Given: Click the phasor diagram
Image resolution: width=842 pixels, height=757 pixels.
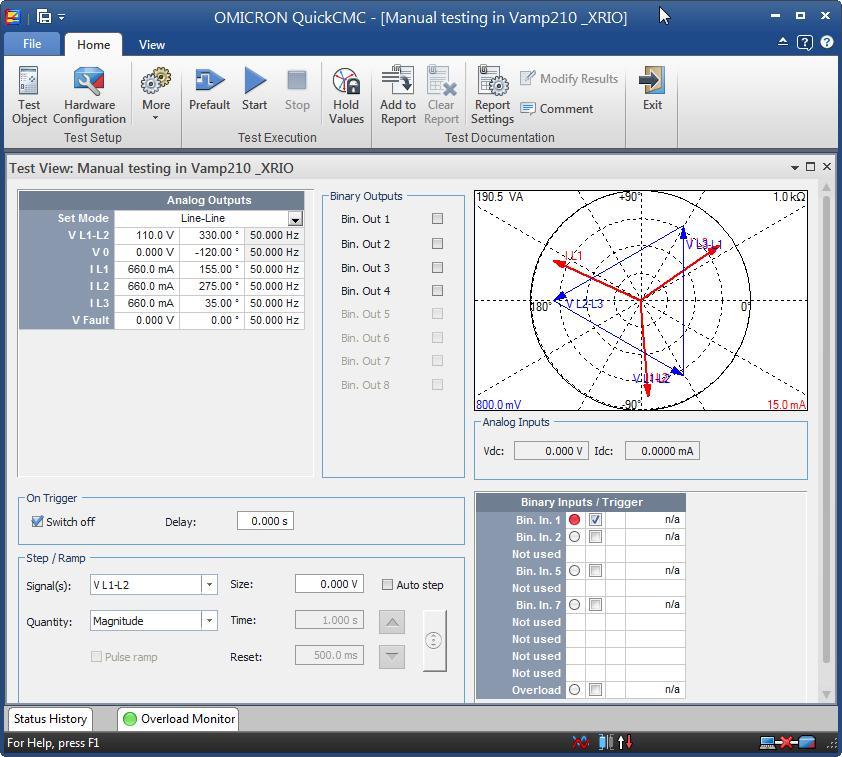Looking at the screenshot, I should click(x=641, y=300).
